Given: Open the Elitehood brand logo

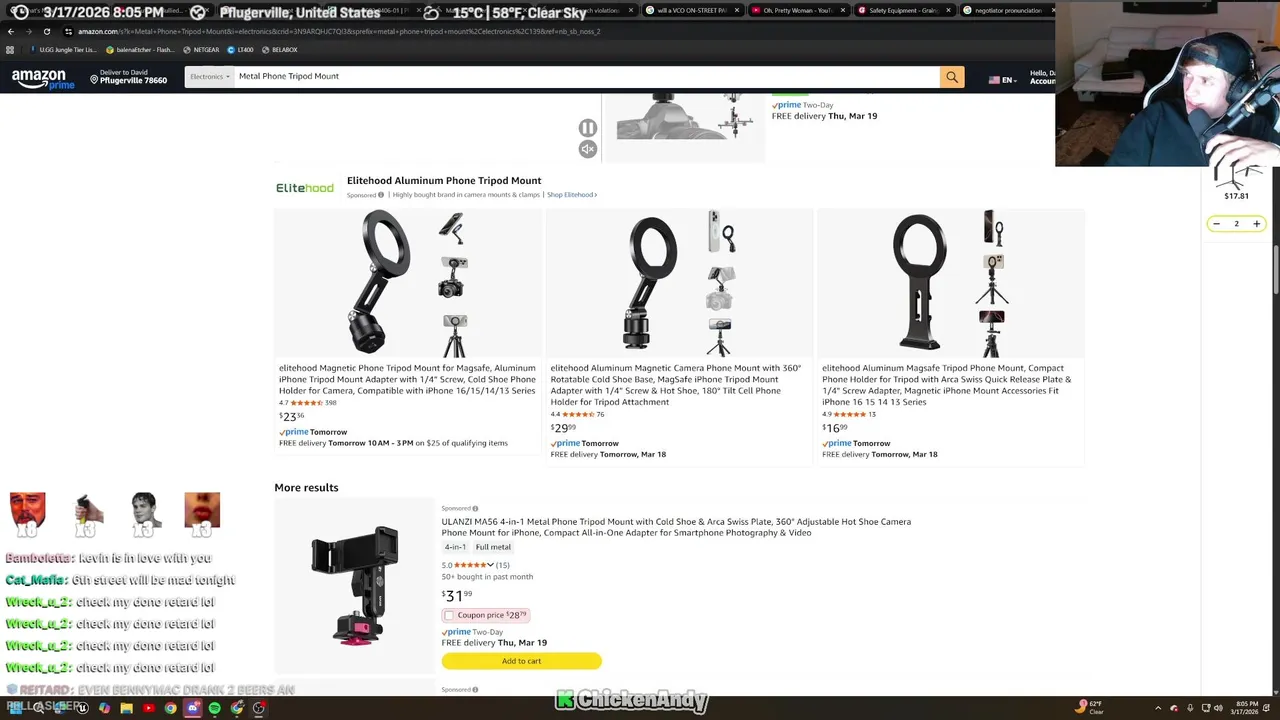Looking at the screenshot, I should [x=305, y=188].
